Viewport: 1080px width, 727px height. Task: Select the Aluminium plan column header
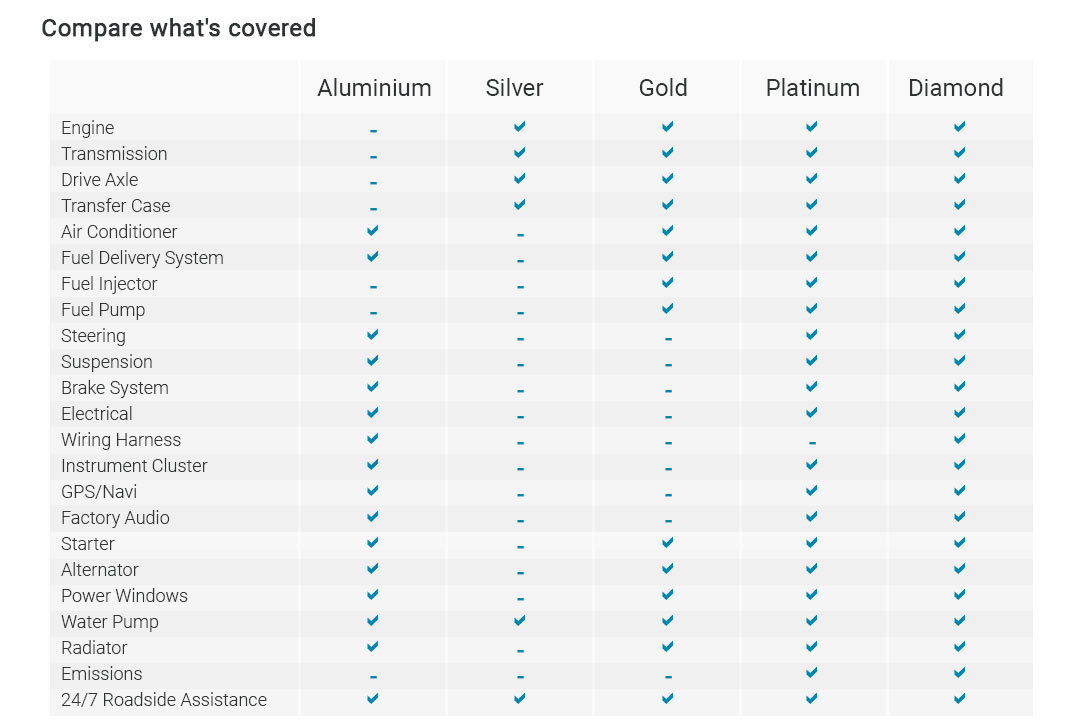374,88
